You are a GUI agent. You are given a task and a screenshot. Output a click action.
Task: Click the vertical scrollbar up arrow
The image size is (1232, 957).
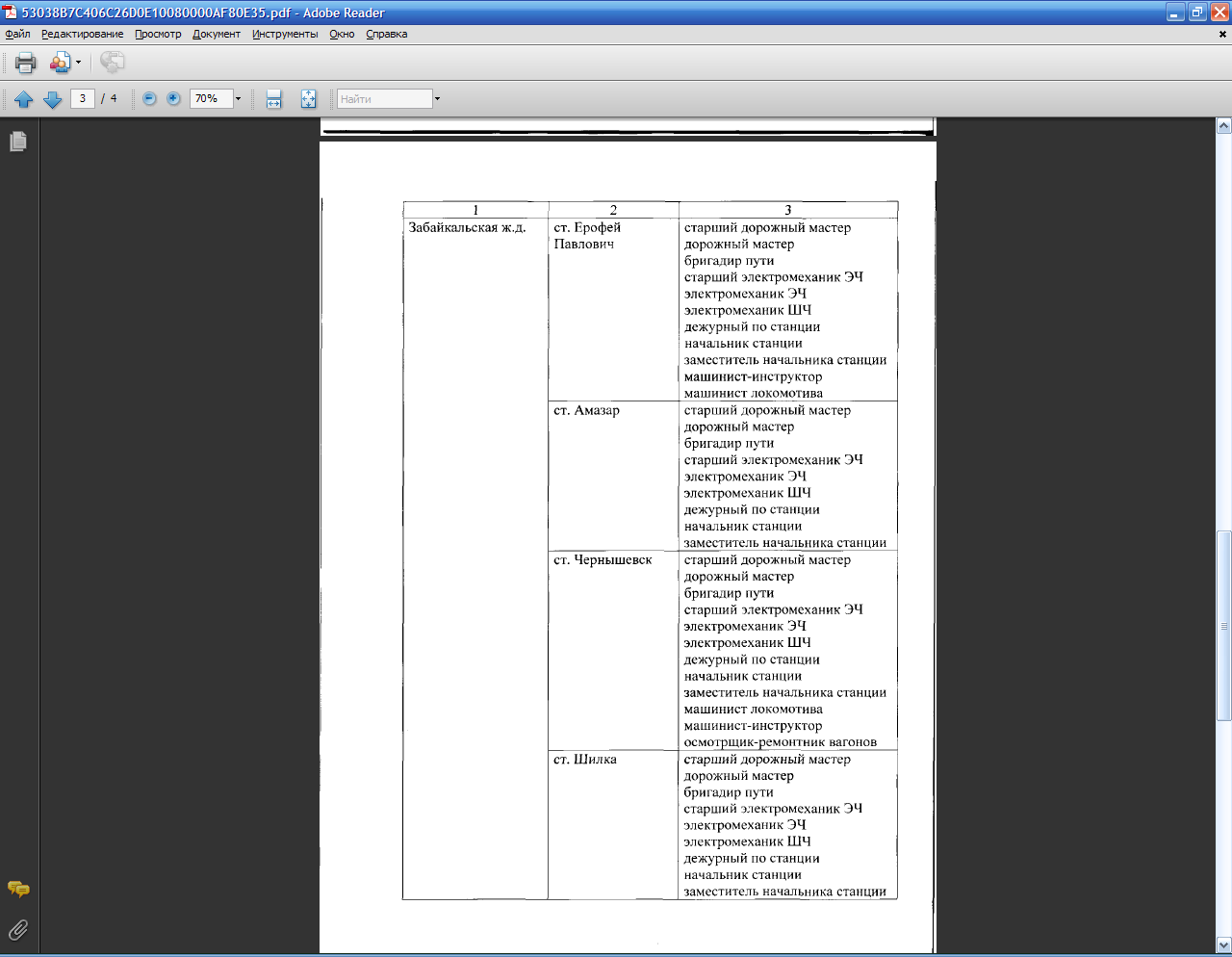click(x=1224, y=126)
